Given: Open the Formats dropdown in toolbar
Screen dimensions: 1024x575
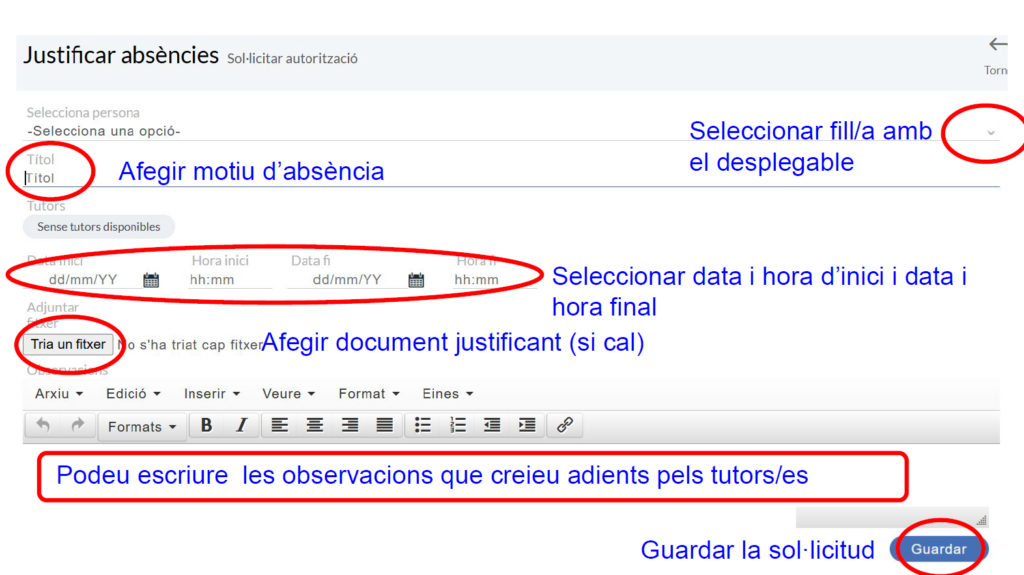Looking at the screenshot, I should 141,426.
